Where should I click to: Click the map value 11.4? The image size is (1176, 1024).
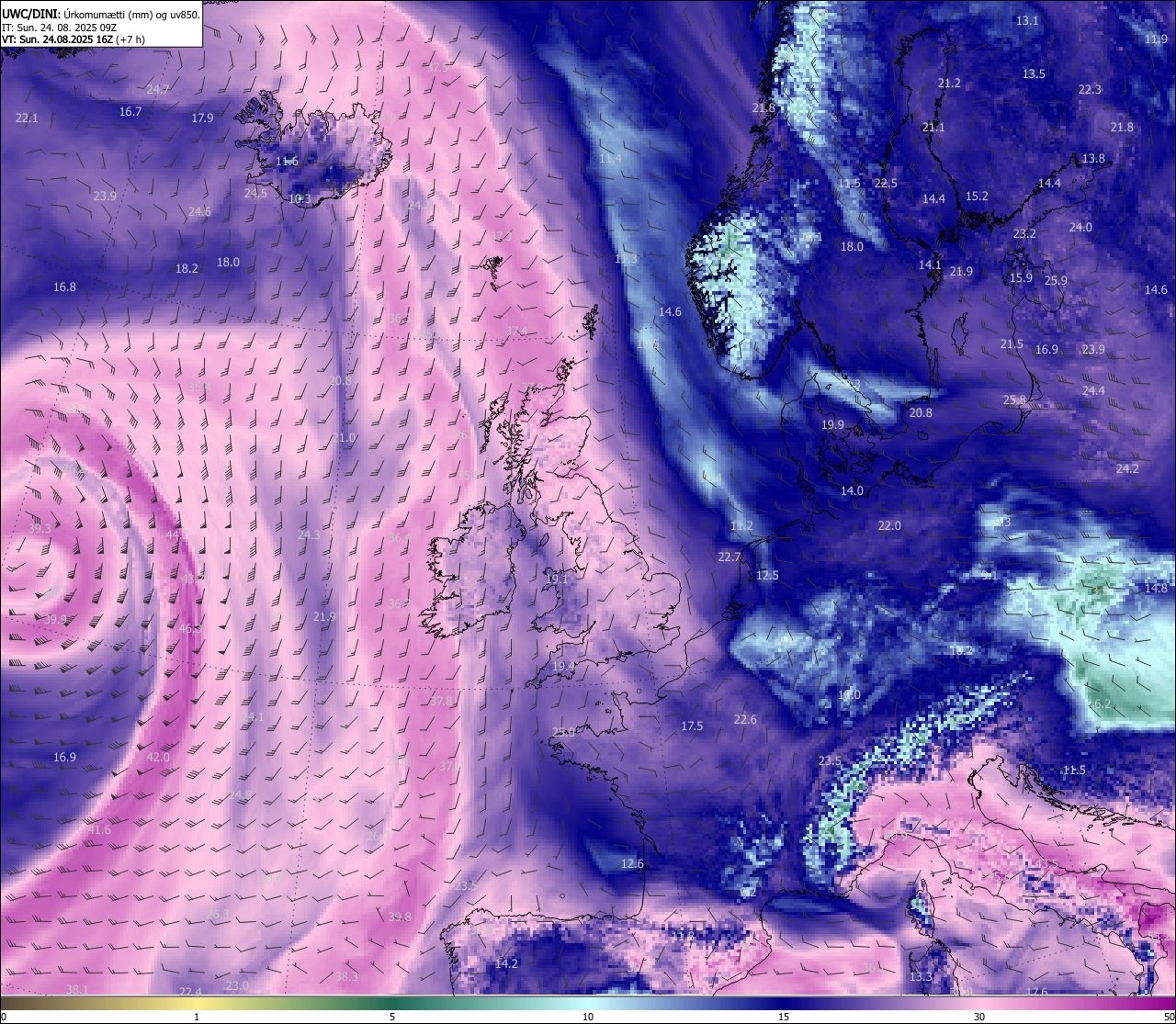point(610,158)
